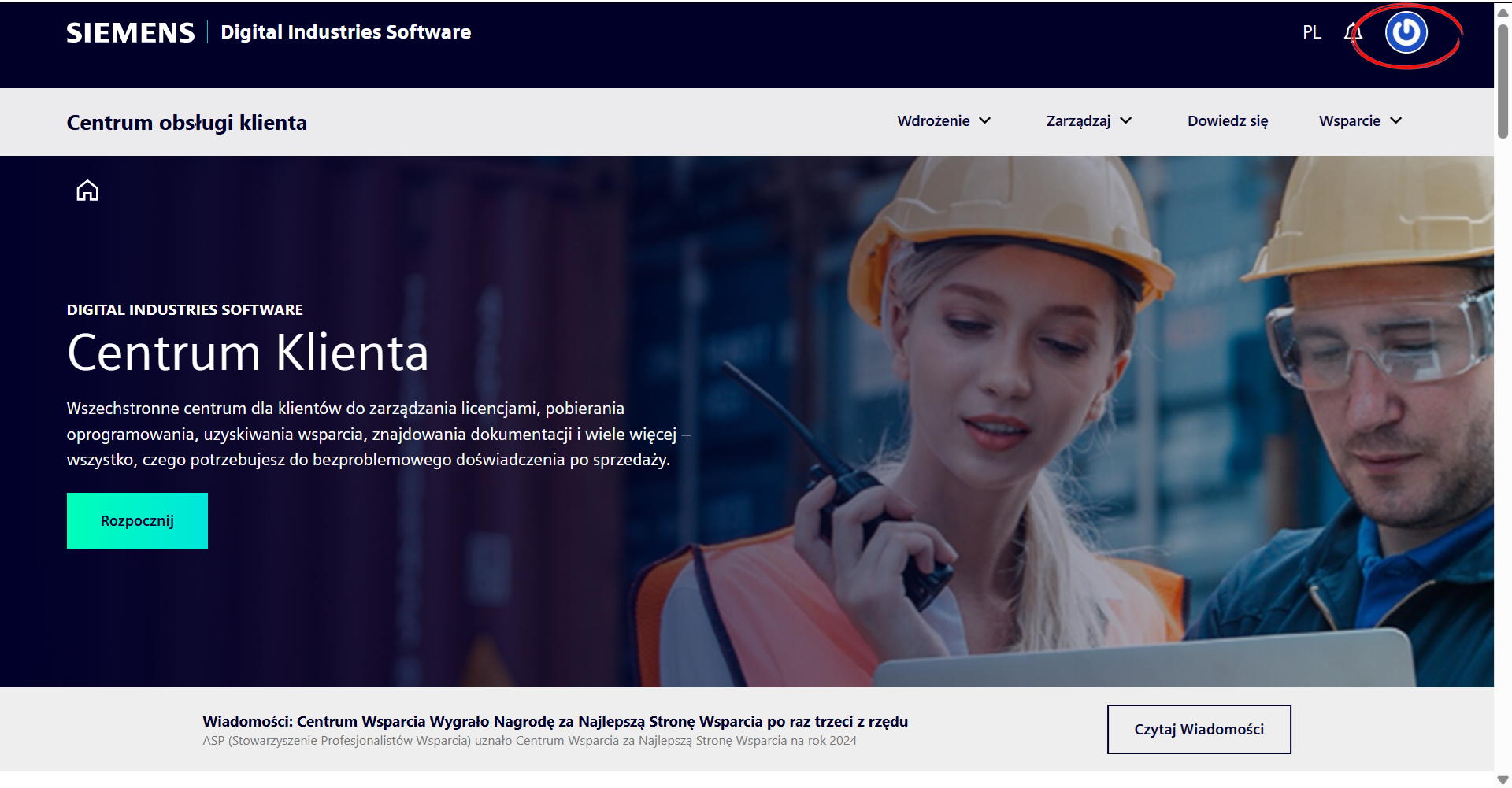Change language via PL selector

point(1311,32)
